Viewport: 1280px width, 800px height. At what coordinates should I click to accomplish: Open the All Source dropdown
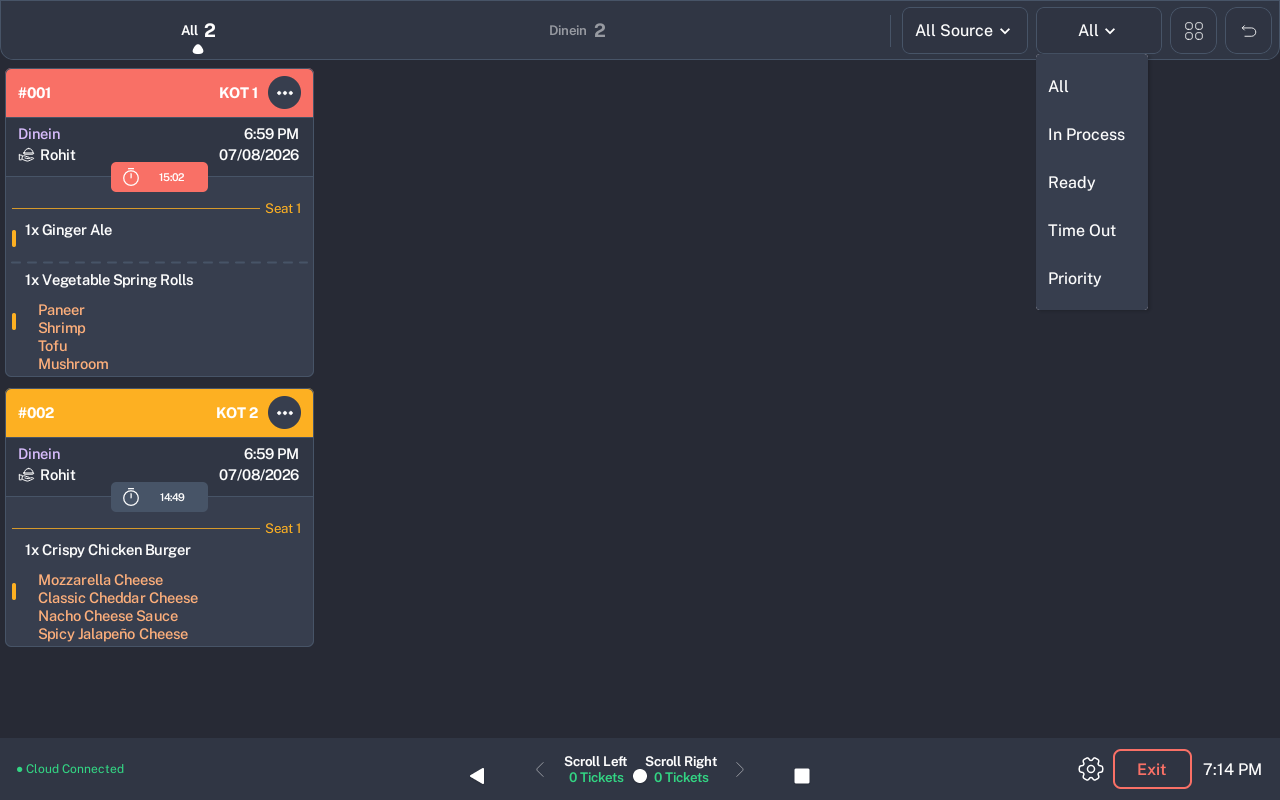click(964, 31)
